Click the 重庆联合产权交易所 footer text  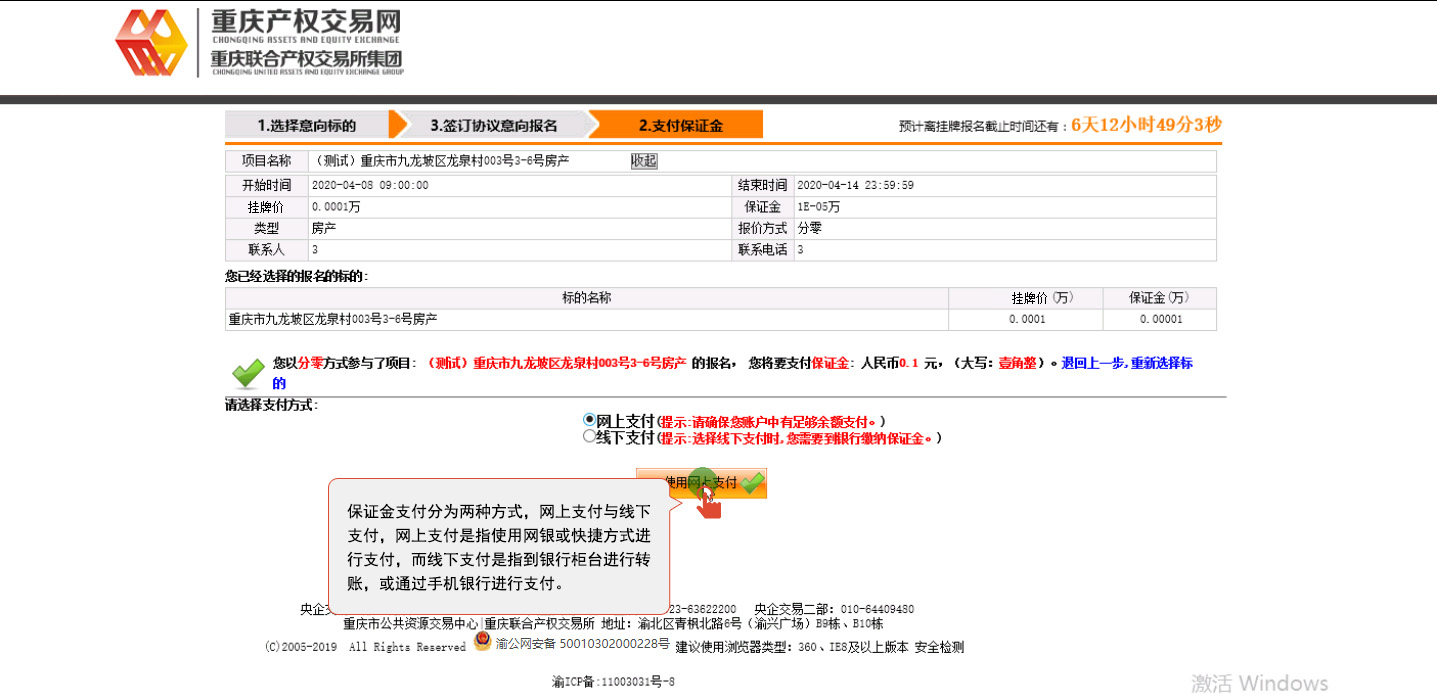click(x=540, y=623)
